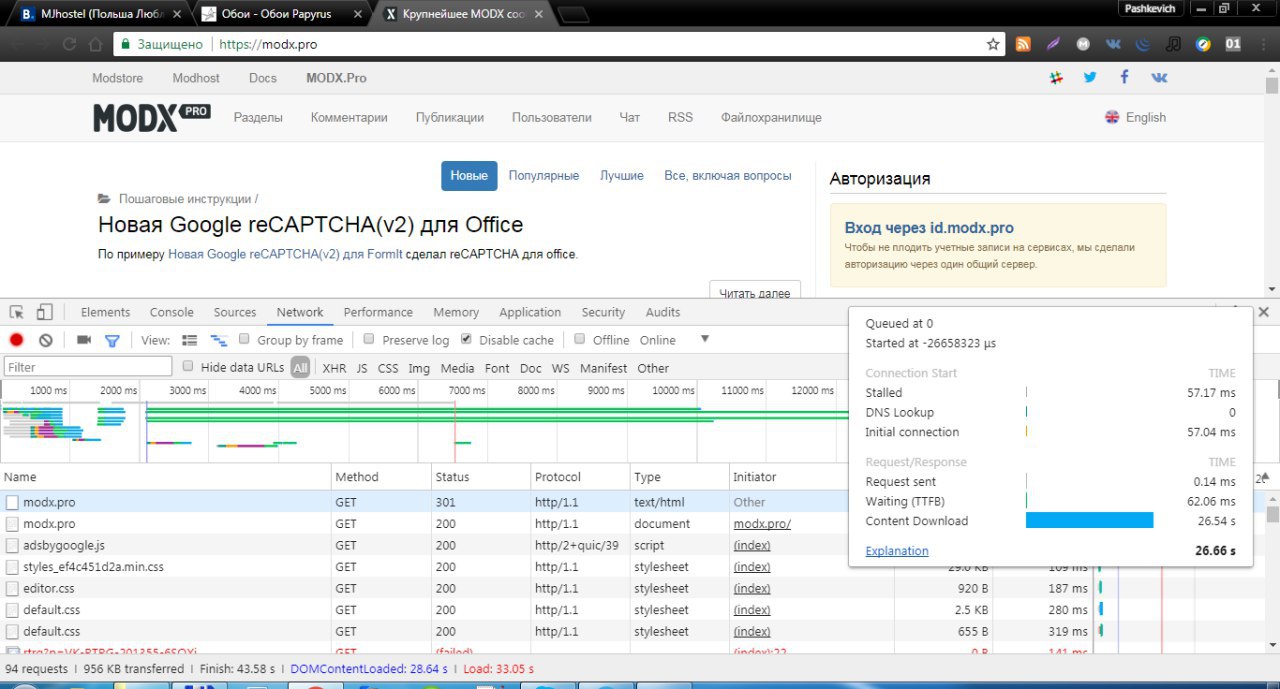Filter requests by Img type
This screenshot has width=1280, height=689.
point(419,368)
